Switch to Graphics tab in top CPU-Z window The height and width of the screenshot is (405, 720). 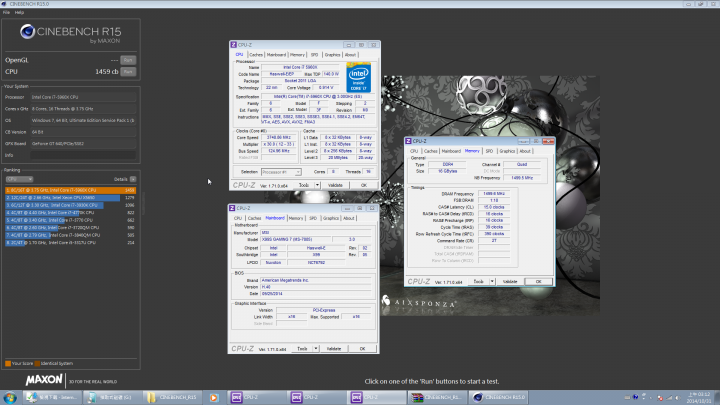click(x=332, y=55)
